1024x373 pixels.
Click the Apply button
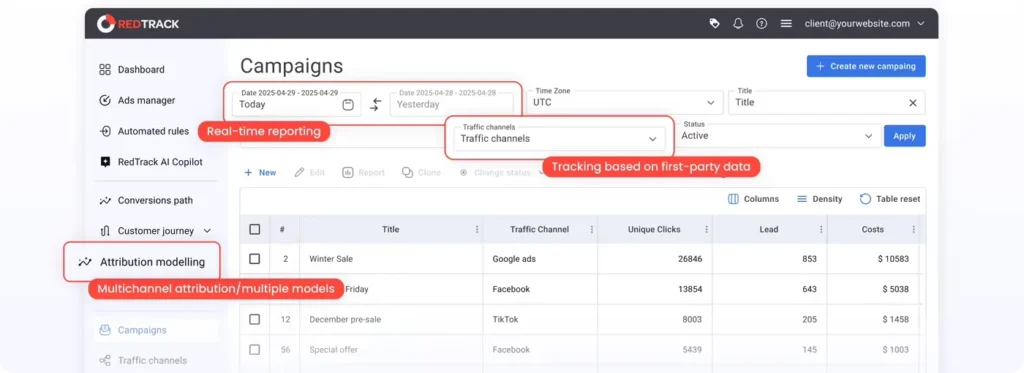pyautogui.click(x=904, y=136)
